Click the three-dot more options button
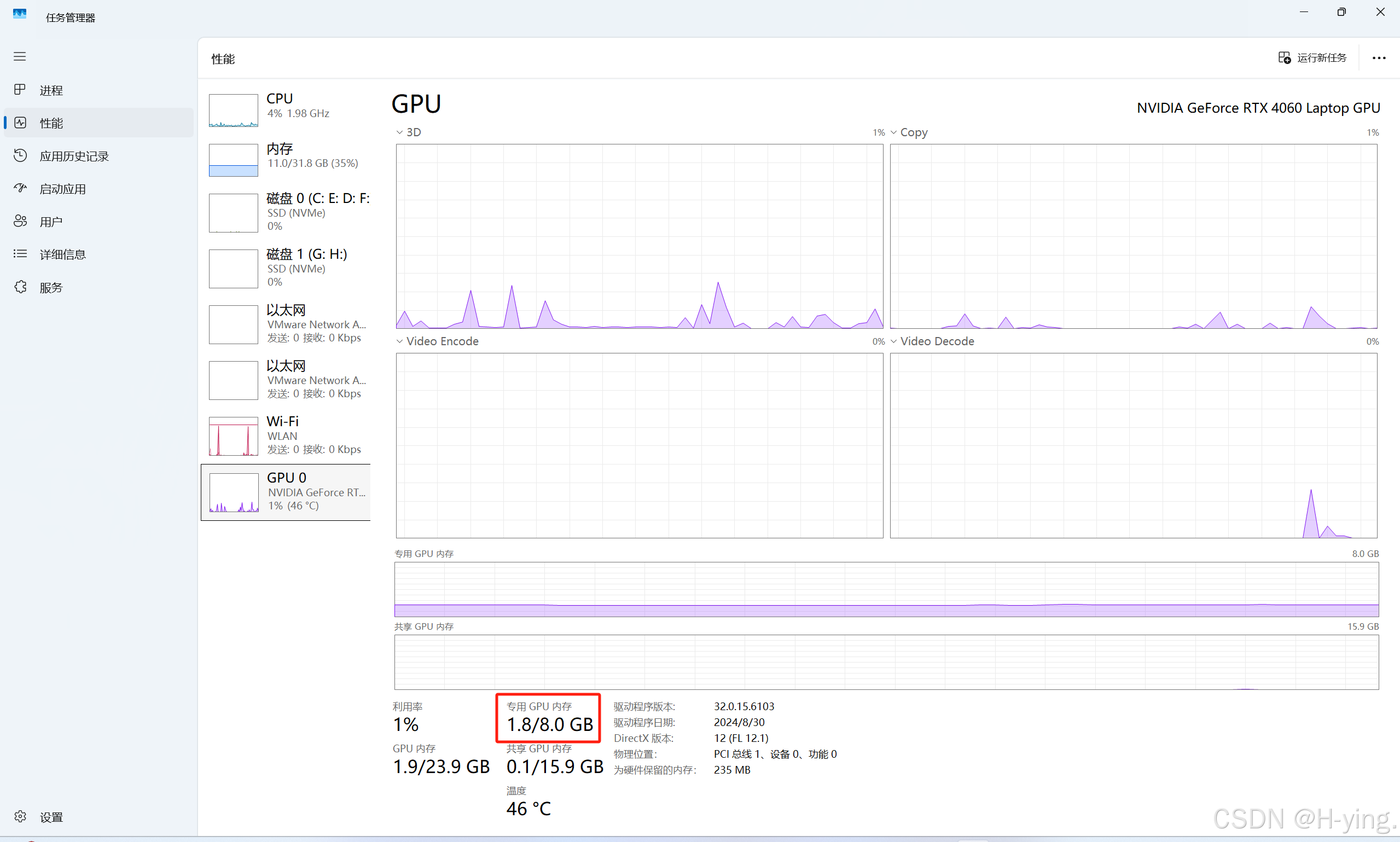This screenshot has width=1400, height=842. tap(1379, 58)
